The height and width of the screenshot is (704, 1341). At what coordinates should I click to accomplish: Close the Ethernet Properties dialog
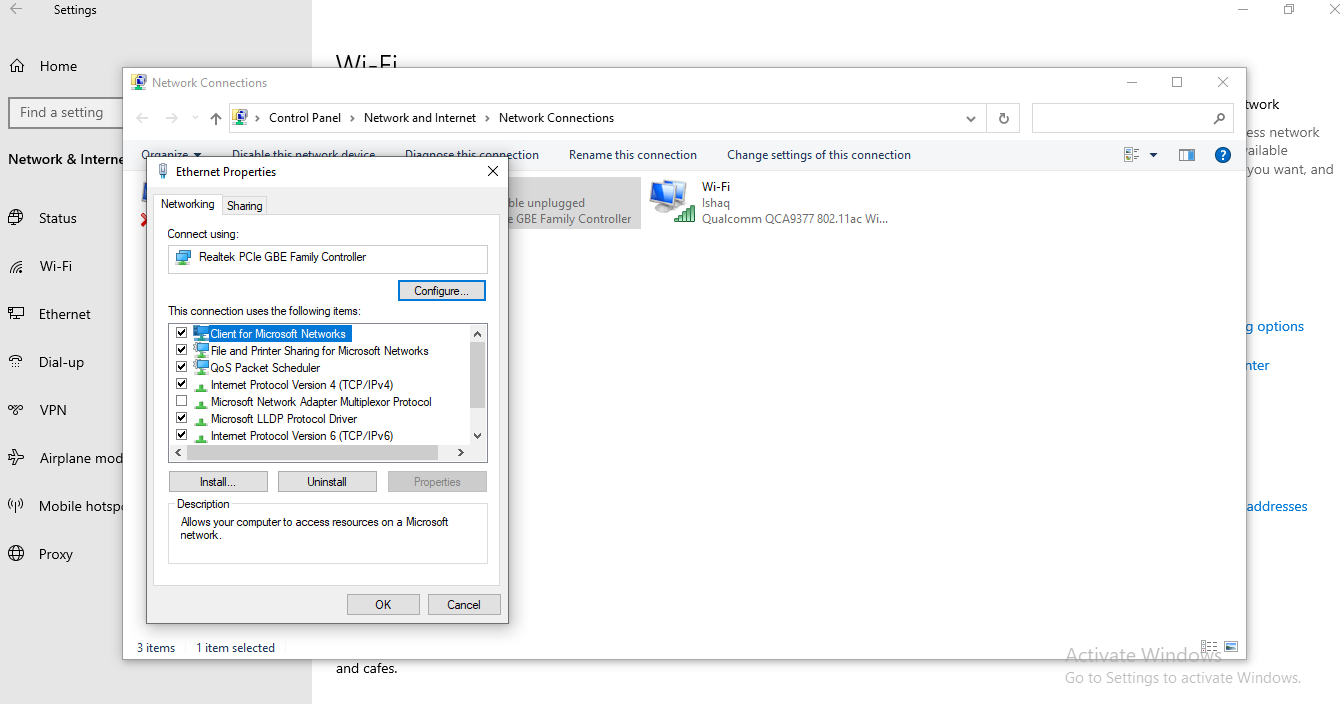tap(492, 171)
